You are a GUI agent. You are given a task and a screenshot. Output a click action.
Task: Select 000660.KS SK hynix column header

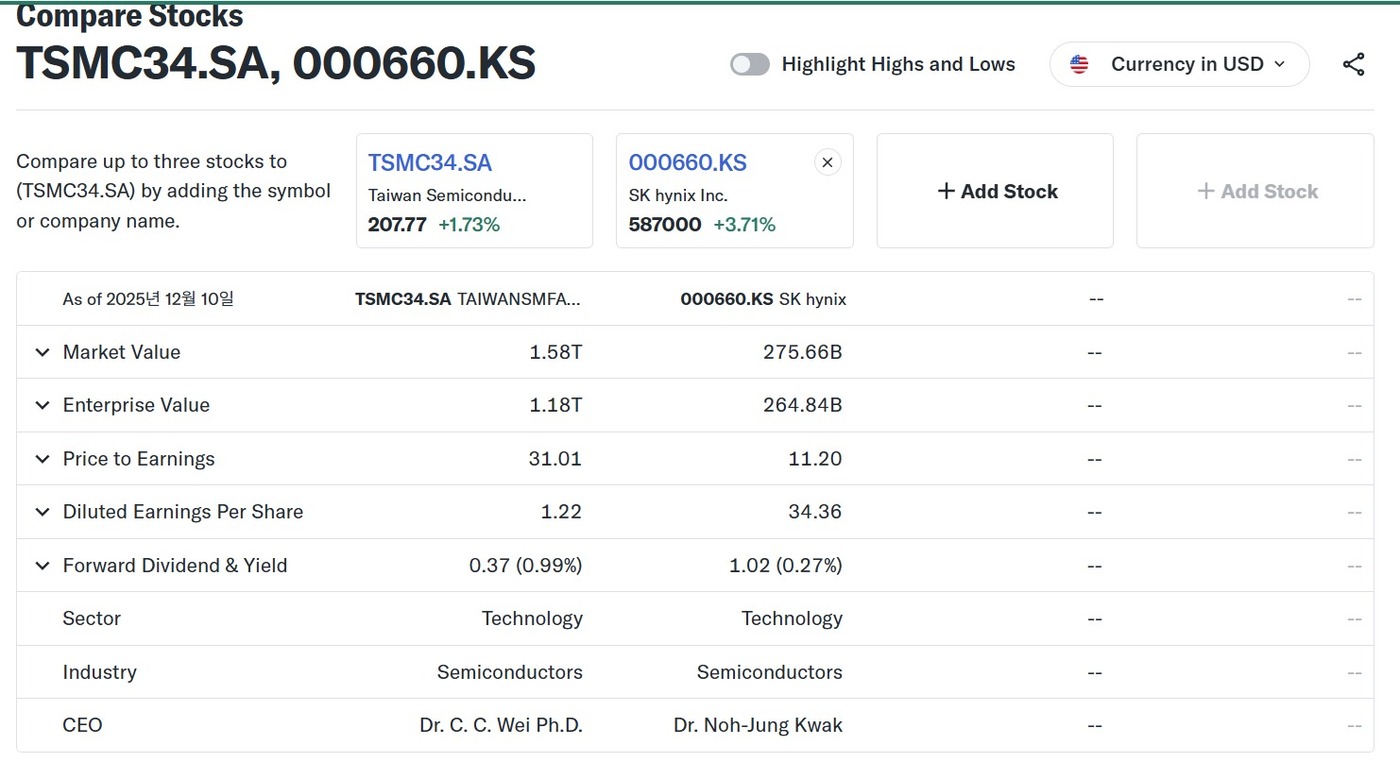tap(763, 299)
